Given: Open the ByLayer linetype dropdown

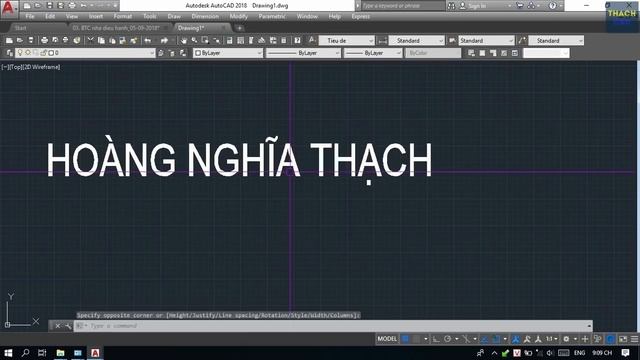Looking at the screenshot, I should click(337, 53).
